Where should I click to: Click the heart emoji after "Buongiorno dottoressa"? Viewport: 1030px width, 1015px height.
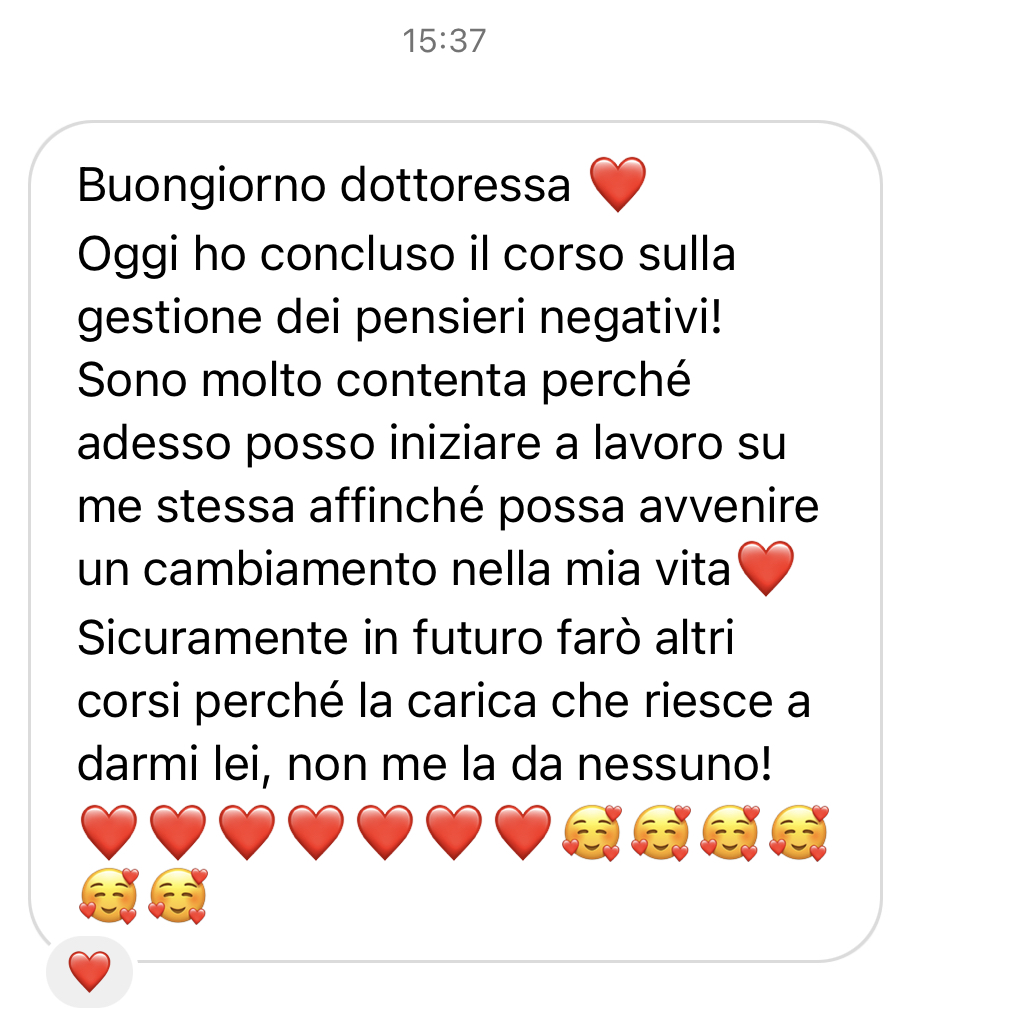click(617, 185)
